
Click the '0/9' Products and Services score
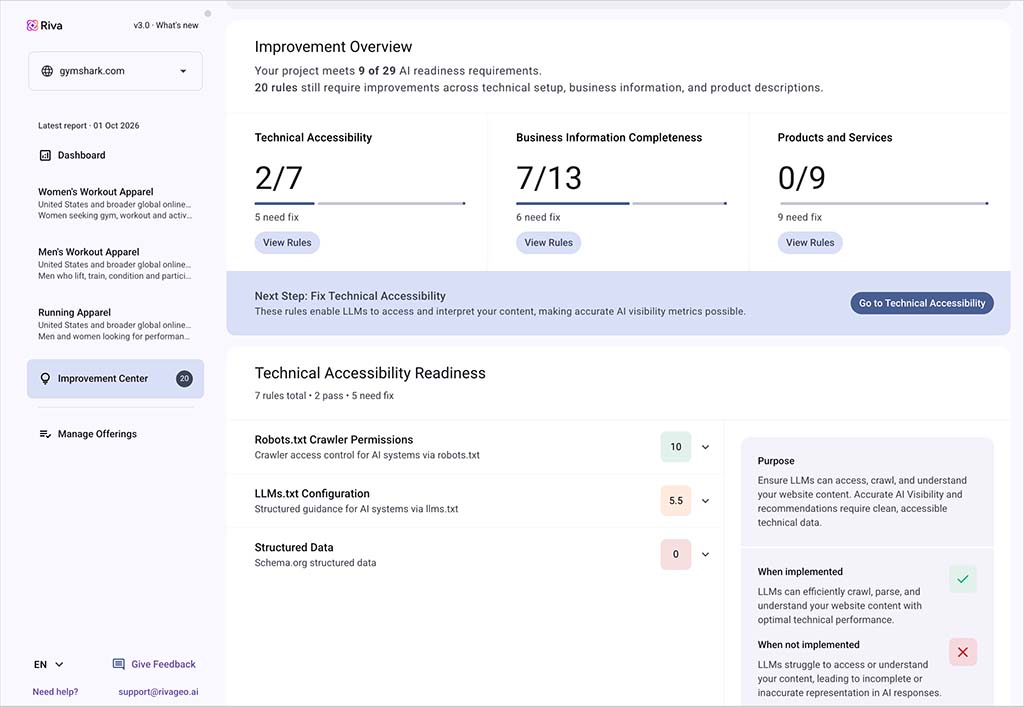pyautogui.click(x=801, y=178)
